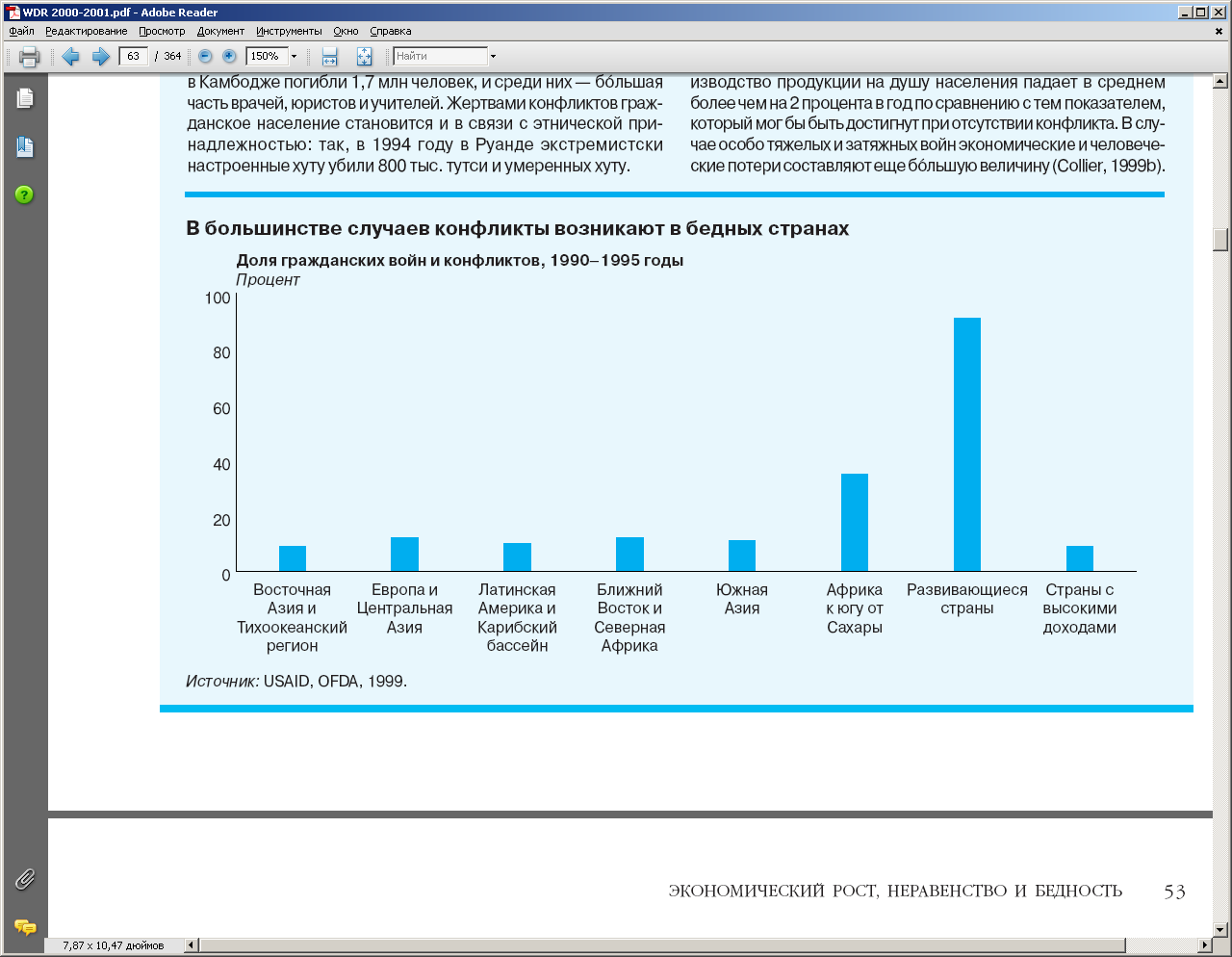Close the document with the menu bar X
1232x957 pixels.
[x=1219, y=31]
